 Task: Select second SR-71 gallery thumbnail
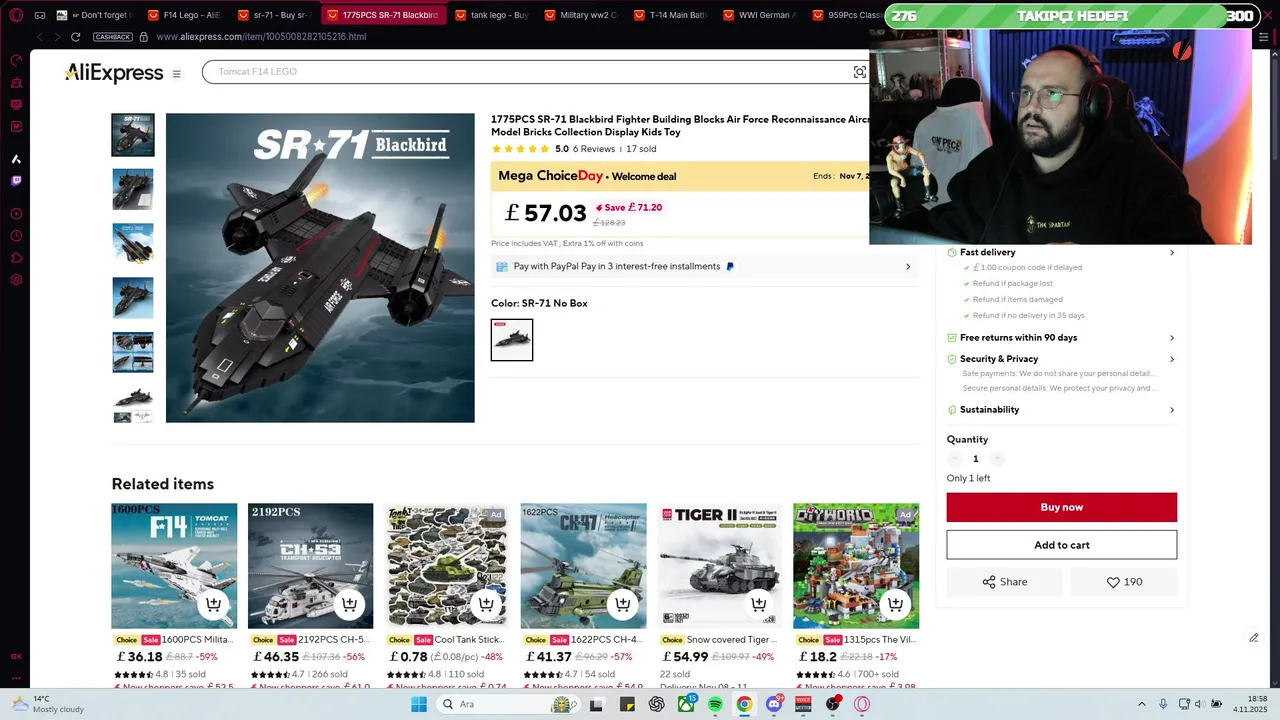[133, 190]
